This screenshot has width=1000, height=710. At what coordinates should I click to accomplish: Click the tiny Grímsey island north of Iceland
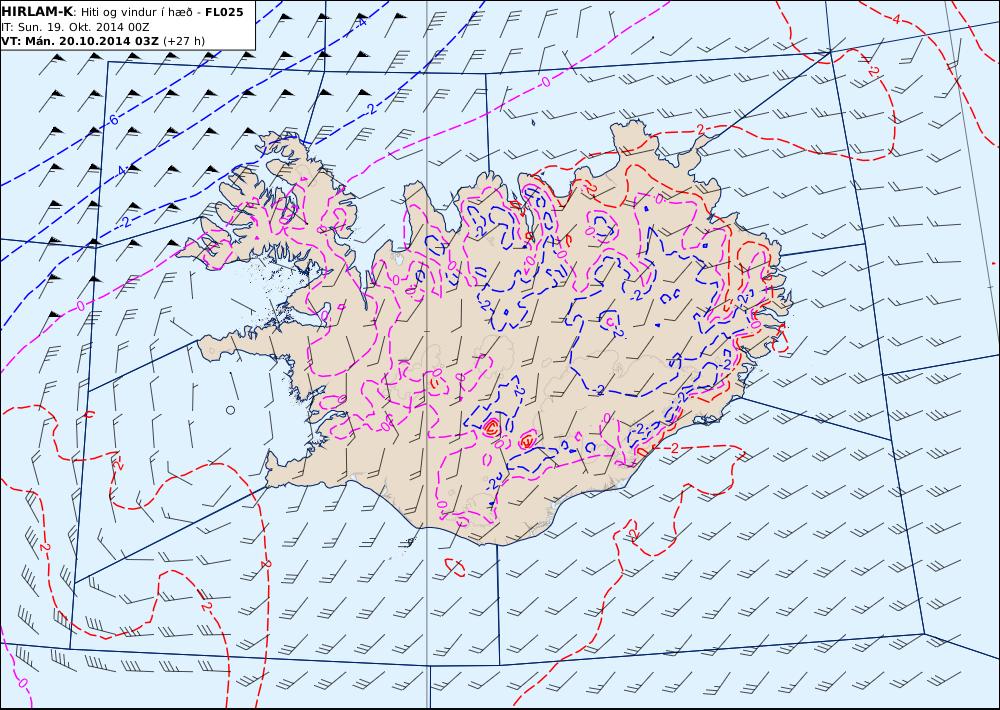(533, 122)
